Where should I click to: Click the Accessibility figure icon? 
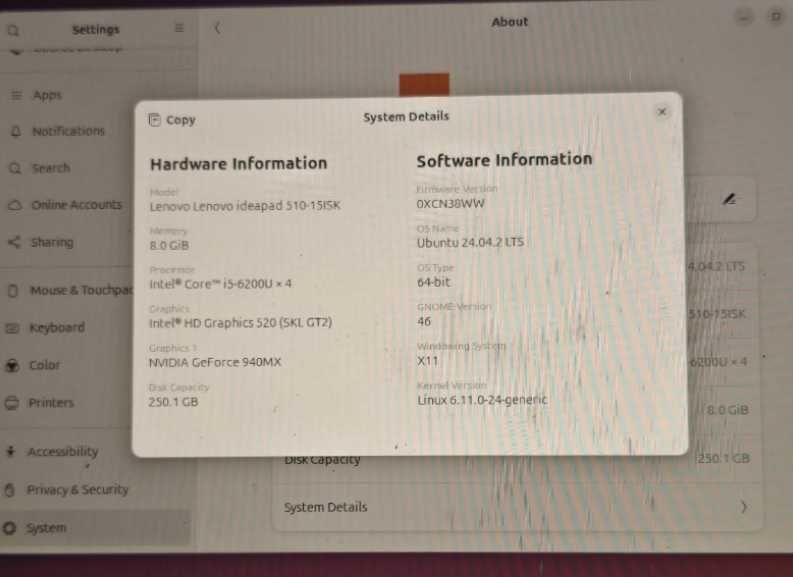[x=11, y=451]
